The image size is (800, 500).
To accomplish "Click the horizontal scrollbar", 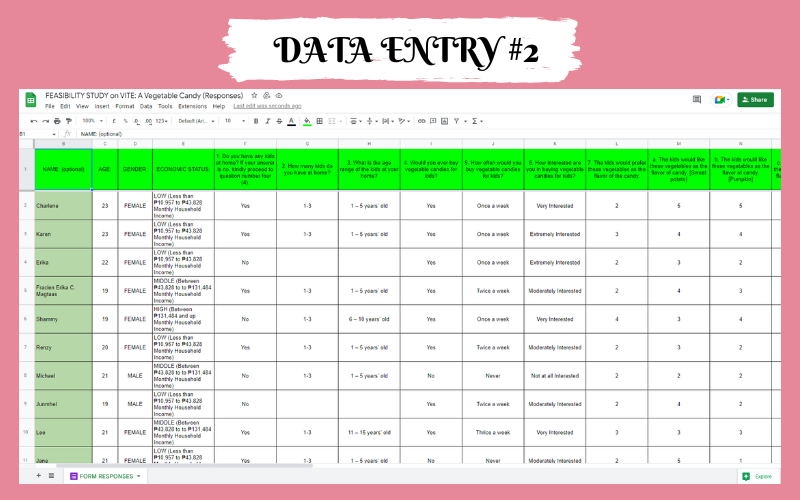I will [x=184, y=465].
